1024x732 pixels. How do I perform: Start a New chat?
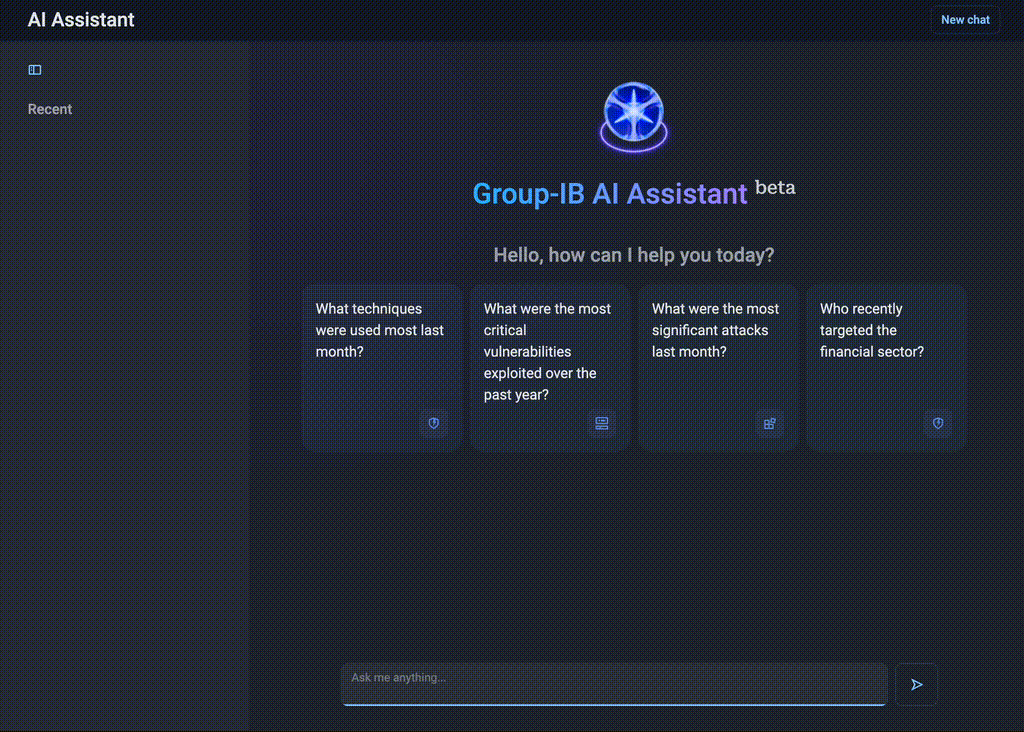(x=964, y=19)
